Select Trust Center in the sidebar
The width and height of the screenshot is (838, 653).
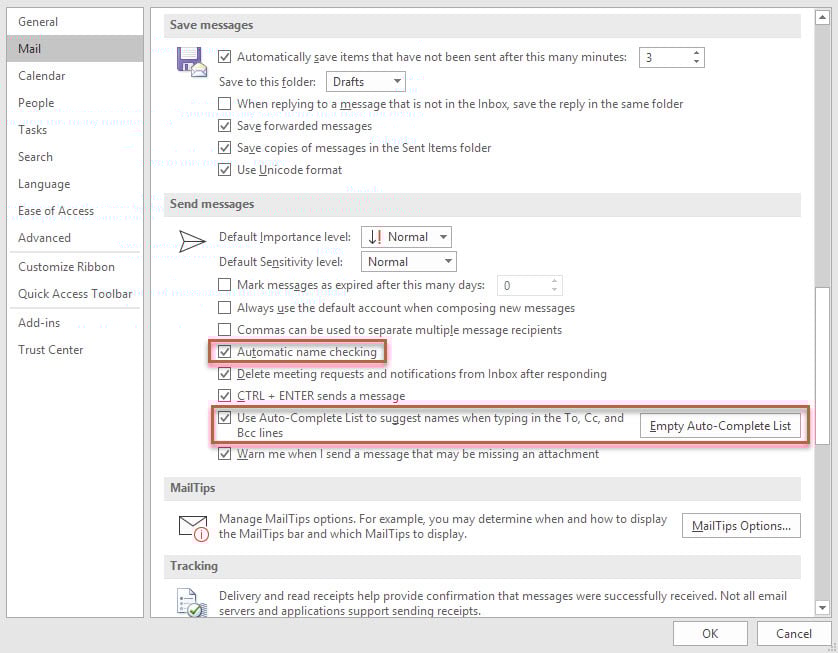point(49,350)
